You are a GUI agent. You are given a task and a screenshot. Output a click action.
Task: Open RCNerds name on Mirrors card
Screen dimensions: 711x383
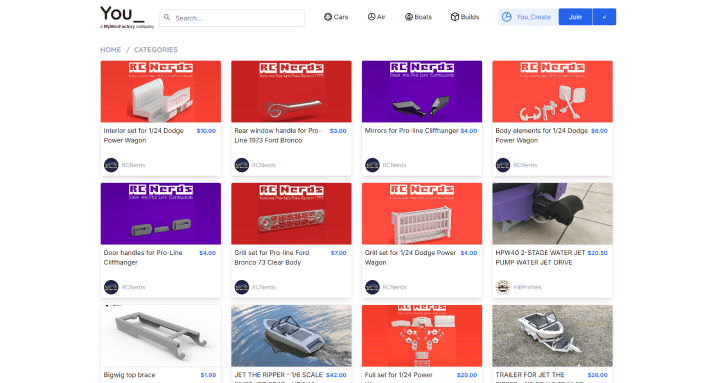coord(394,165)
